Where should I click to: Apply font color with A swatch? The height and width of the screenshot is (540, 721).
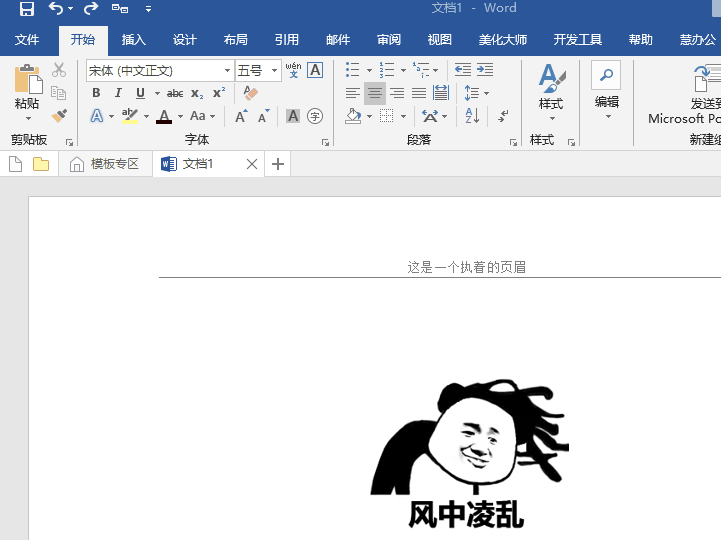pos(164,116)
